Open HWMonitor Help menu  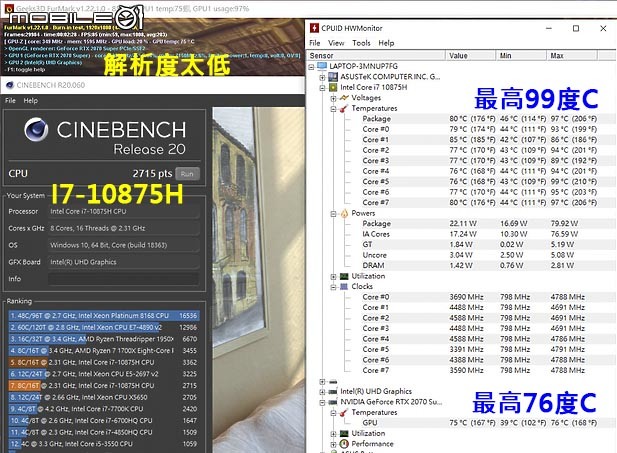coord(386,43)
